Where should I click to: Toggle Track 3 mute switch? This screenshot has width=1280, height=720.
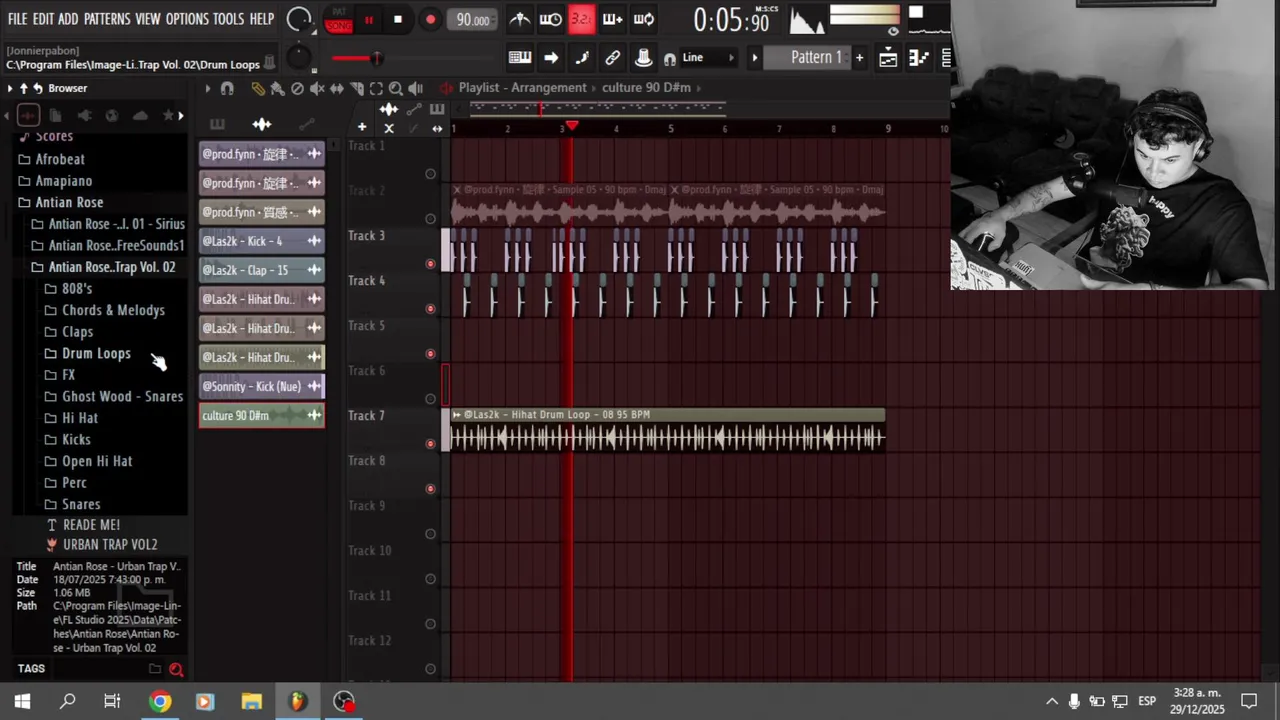coord(431,264)
